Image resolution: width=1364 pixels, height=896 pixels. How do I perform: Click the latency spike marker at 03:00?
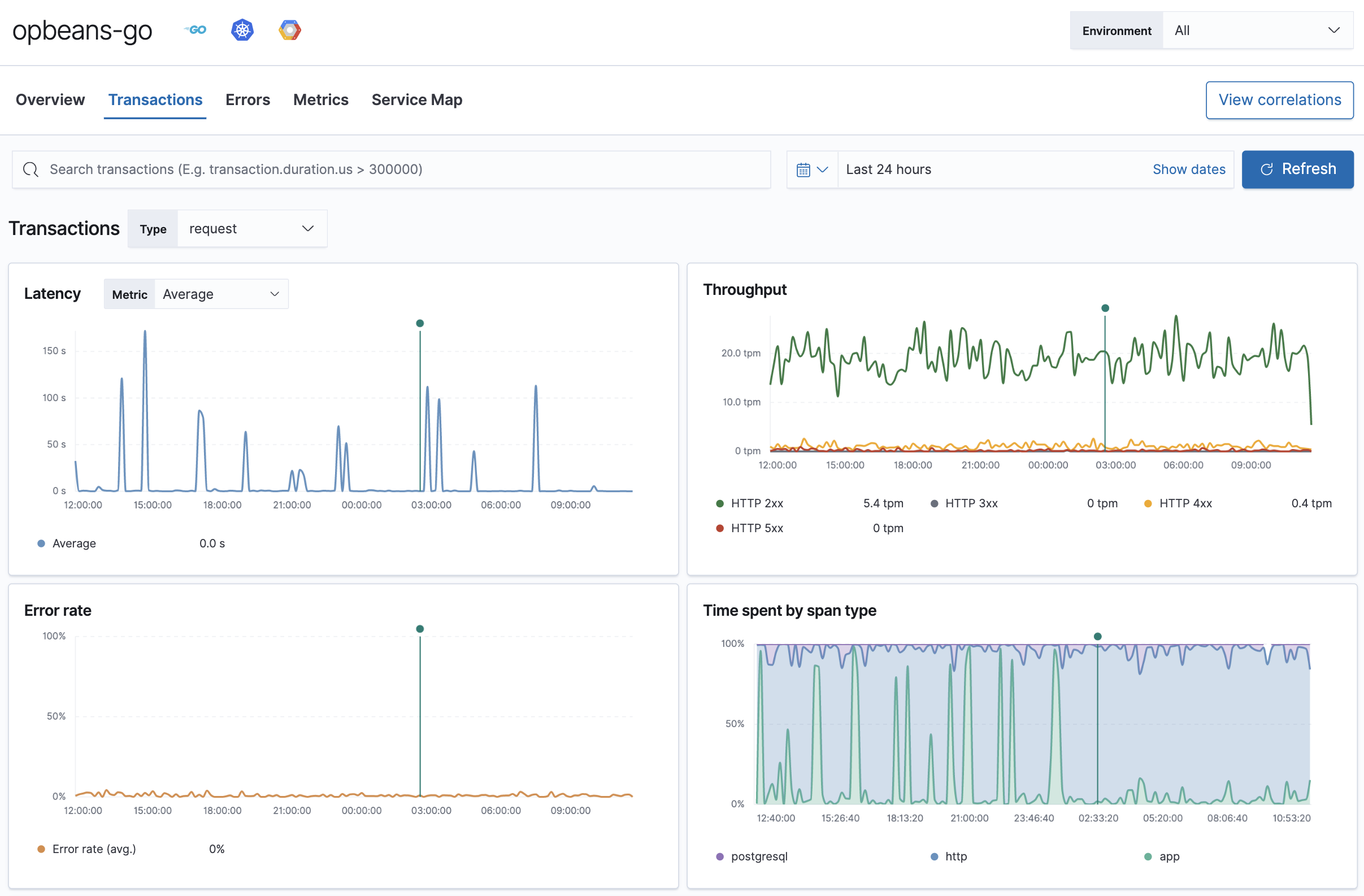click(x=420, y=322)
